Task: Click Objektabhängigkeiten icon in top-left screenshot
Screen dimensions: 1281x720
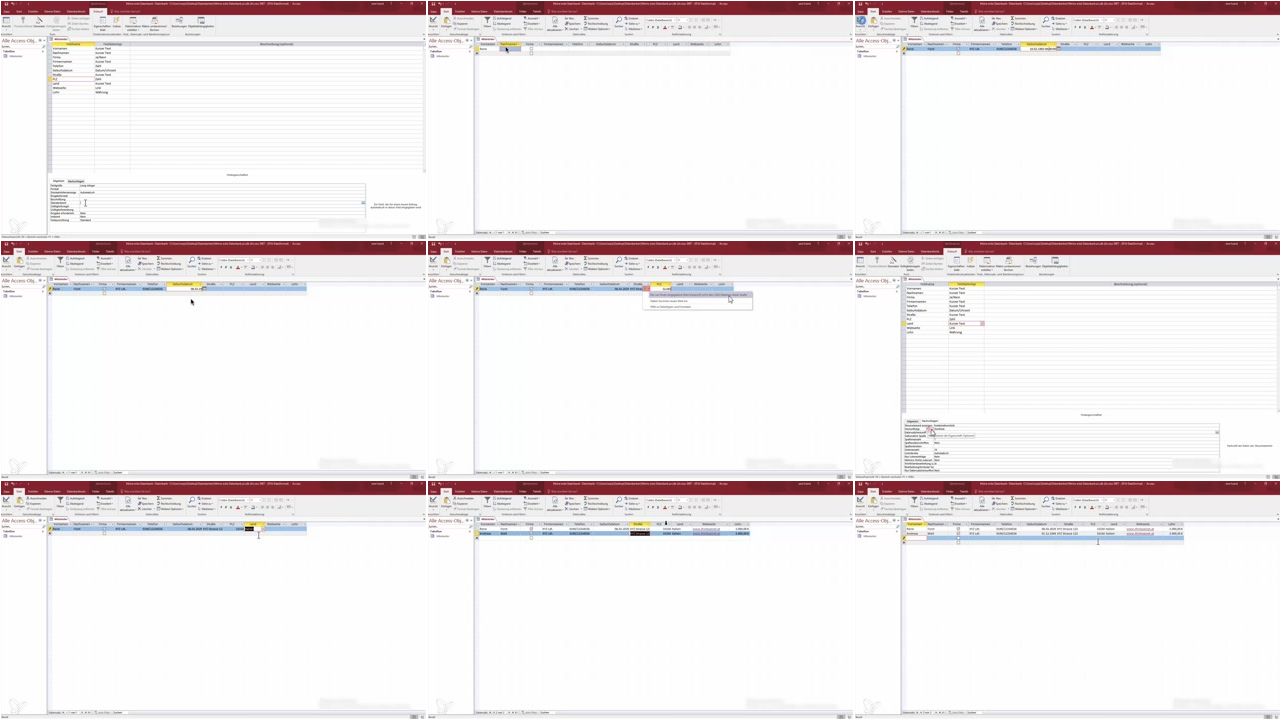Action: point(201,23)
